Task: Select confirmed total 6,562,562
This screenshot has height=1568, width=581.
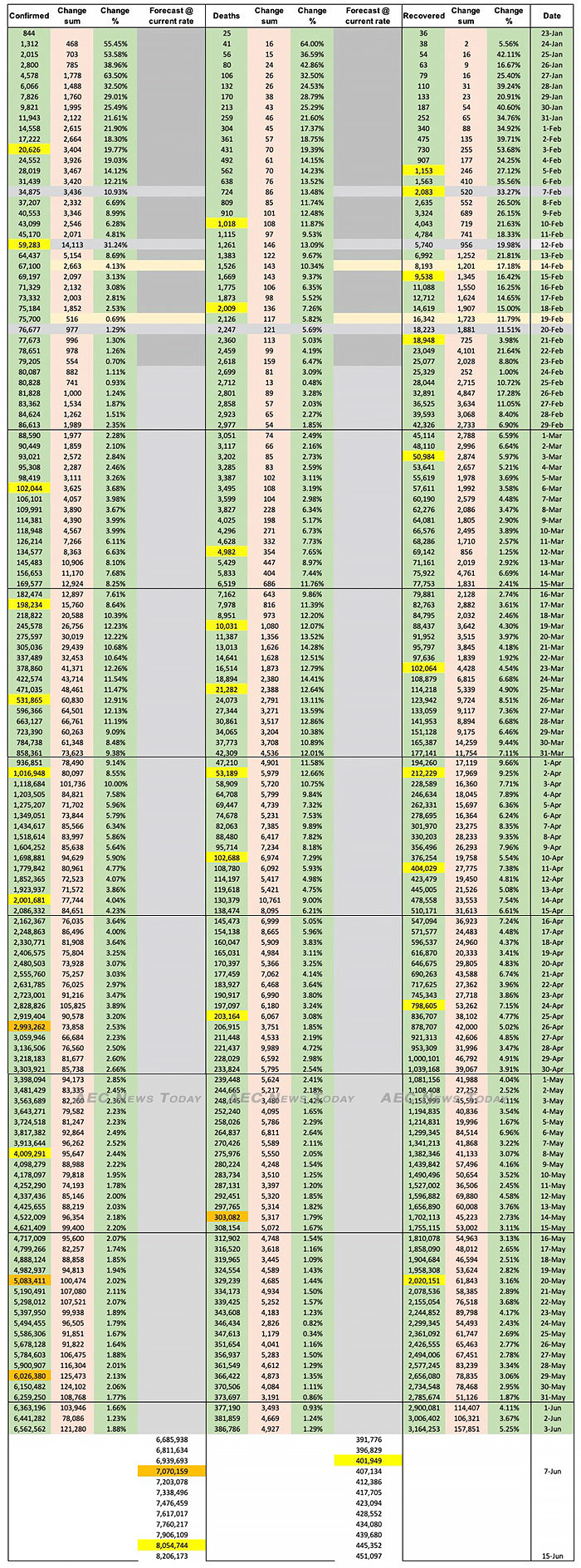Action: [x=29, y=1429]
